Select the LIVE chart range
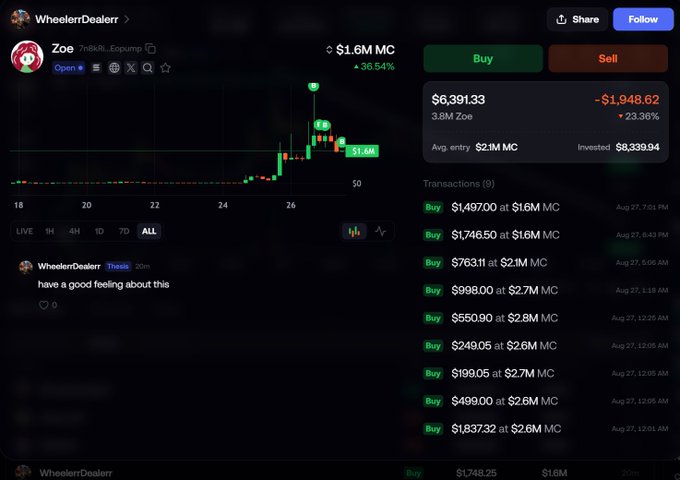Image resolution: width=680 pixels, height=480 pixels. coord(24,231)
